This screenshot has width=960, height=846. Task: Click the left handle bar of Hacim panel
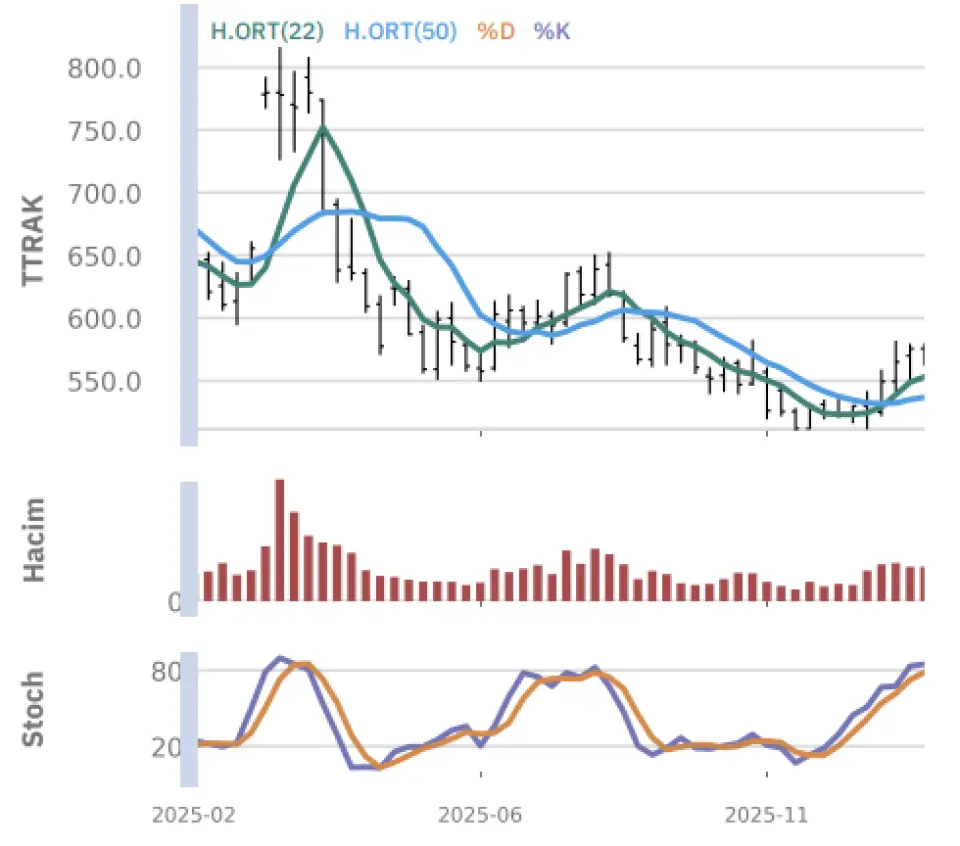pyautogui.click(x=188, y=541)
